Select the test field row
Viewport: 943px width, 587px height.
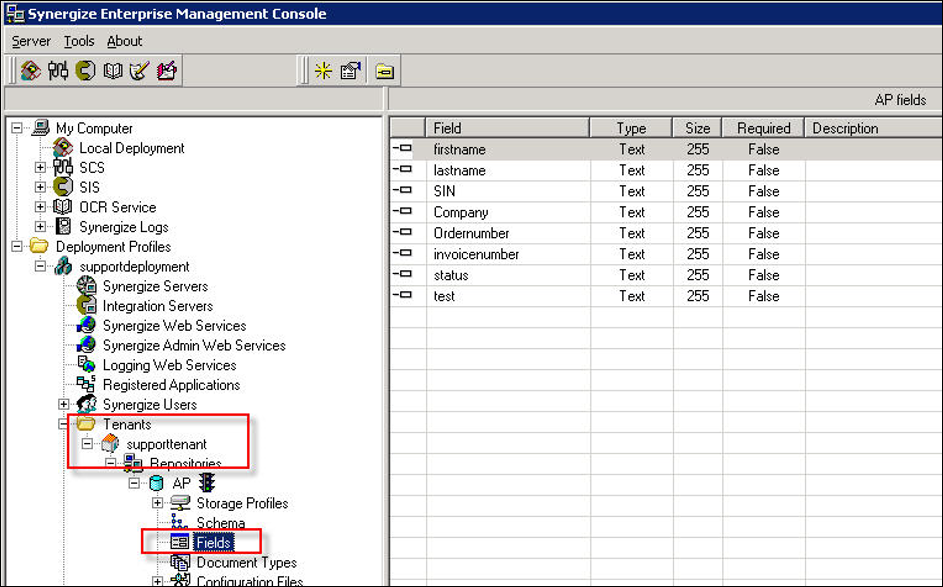pos(666,296)
